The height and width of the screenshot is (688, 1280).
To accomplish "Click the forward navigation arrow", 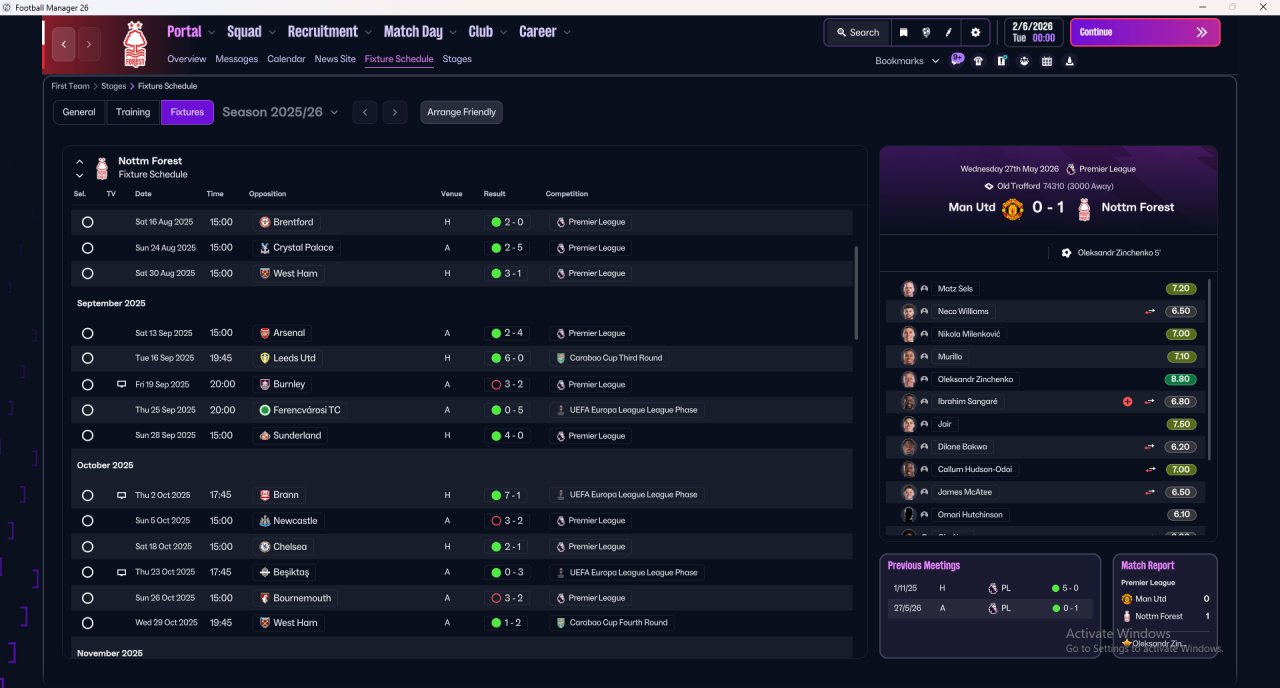I will 89,44.
